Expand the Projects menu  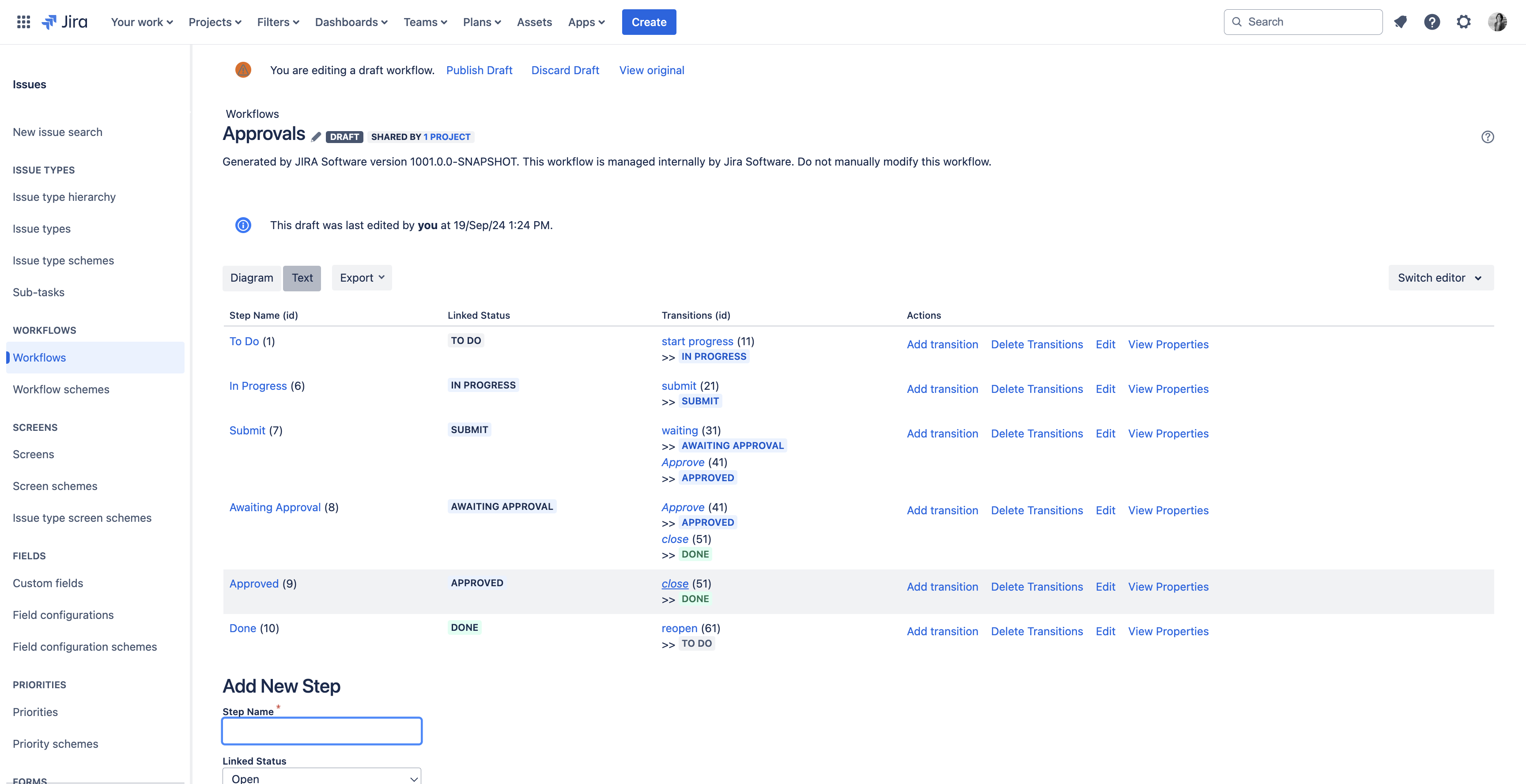[215, 22]
